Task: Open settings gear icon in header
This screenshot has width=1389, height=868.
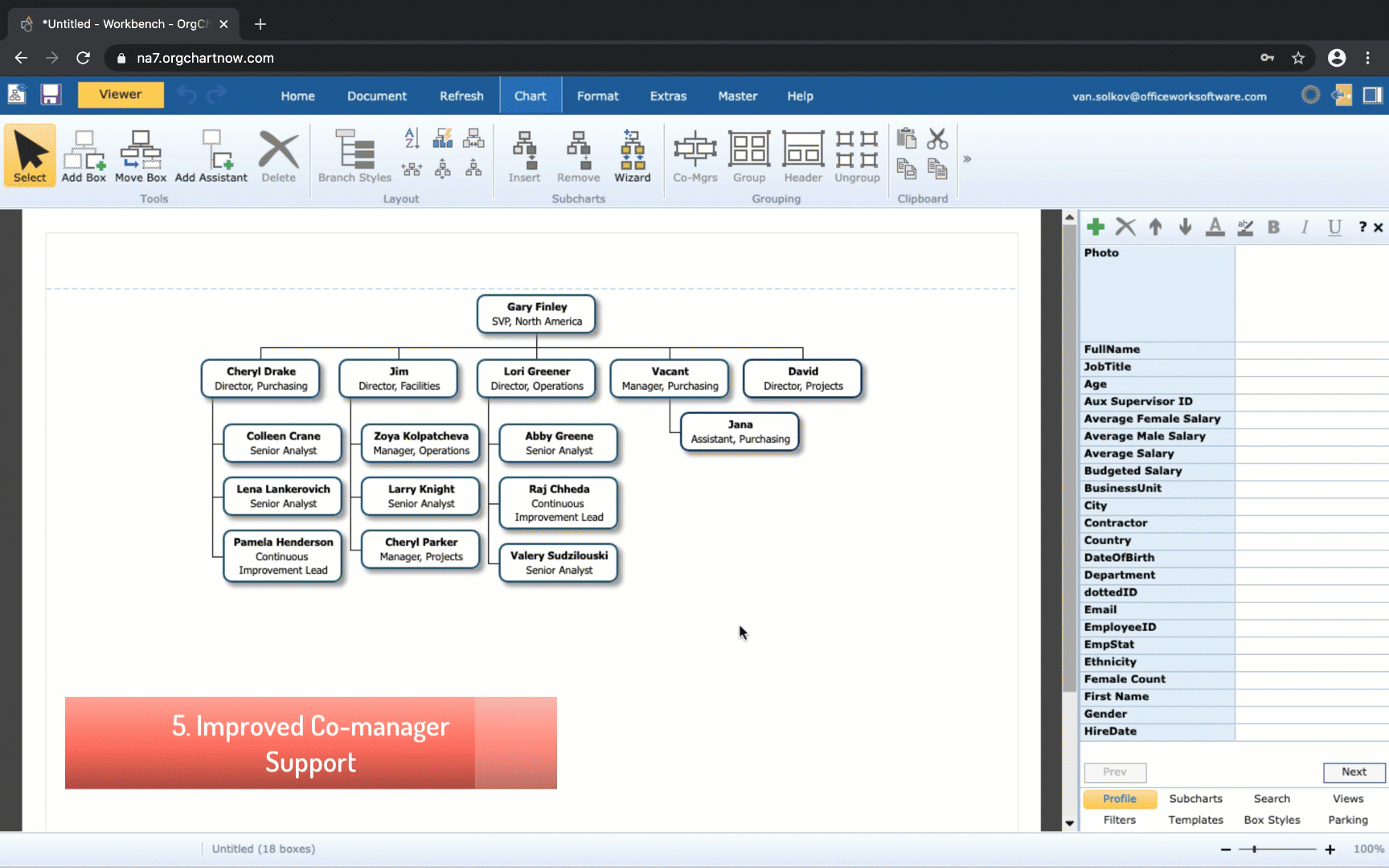Action: [1310, 96]
